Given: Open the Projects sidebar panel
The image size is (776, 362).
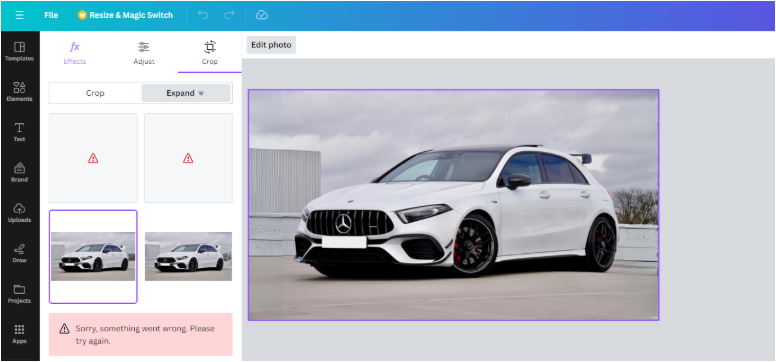Looking at the screenshot, I should click(x=19, y=294).
